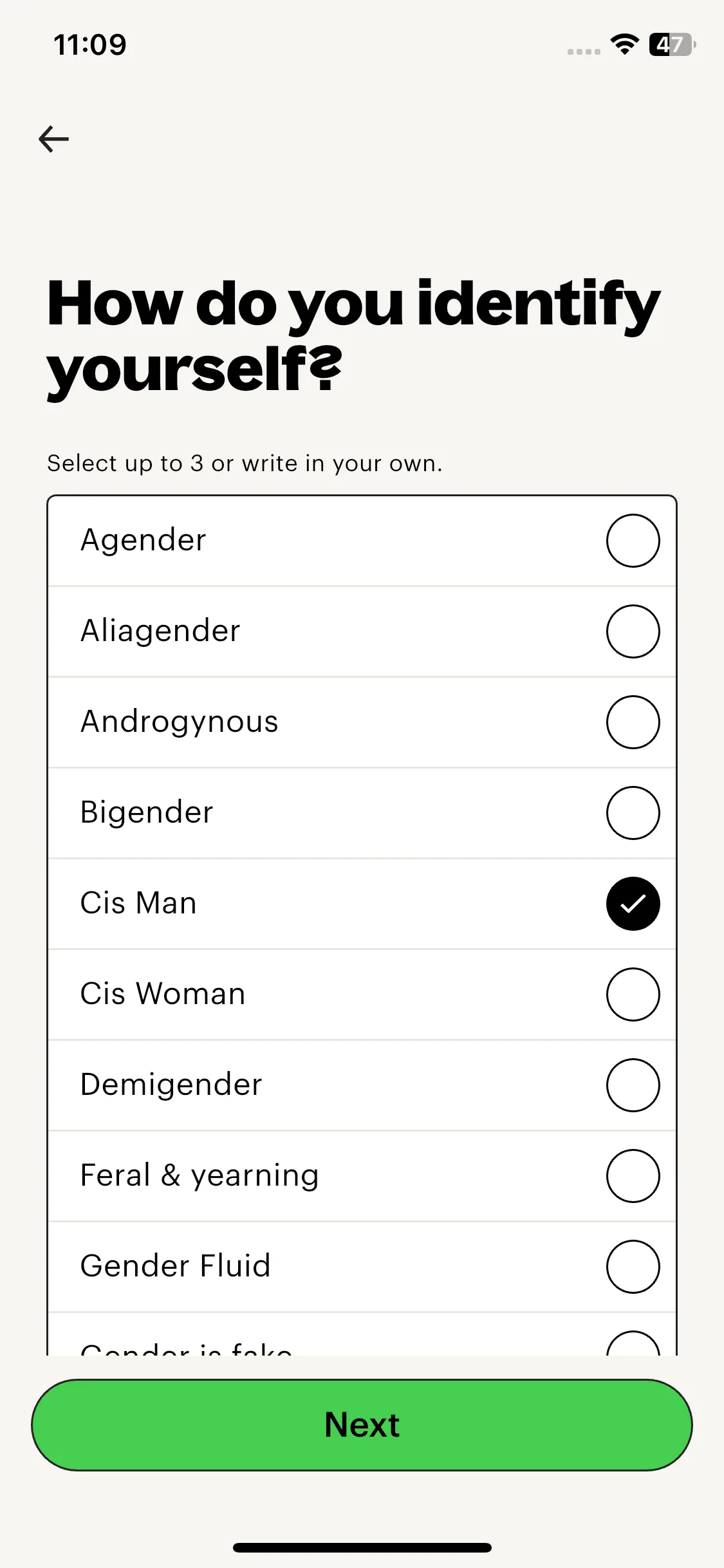
Task: Choose the Agender list row label
Action: (143, 540)
